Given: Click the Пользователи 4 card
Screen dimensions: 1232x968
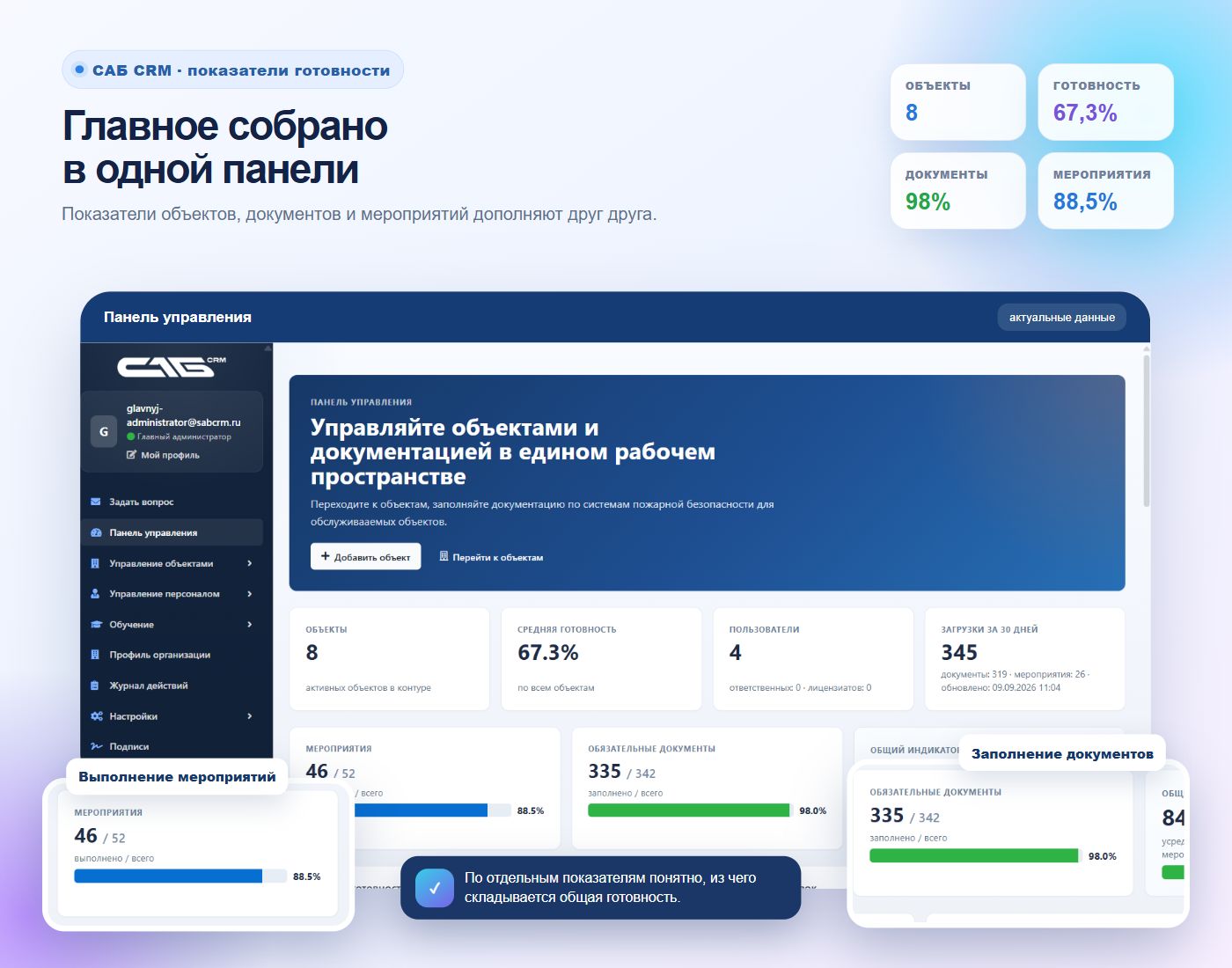Looking at the screenshot, I should pyautogui.click(x=813, y=659).
